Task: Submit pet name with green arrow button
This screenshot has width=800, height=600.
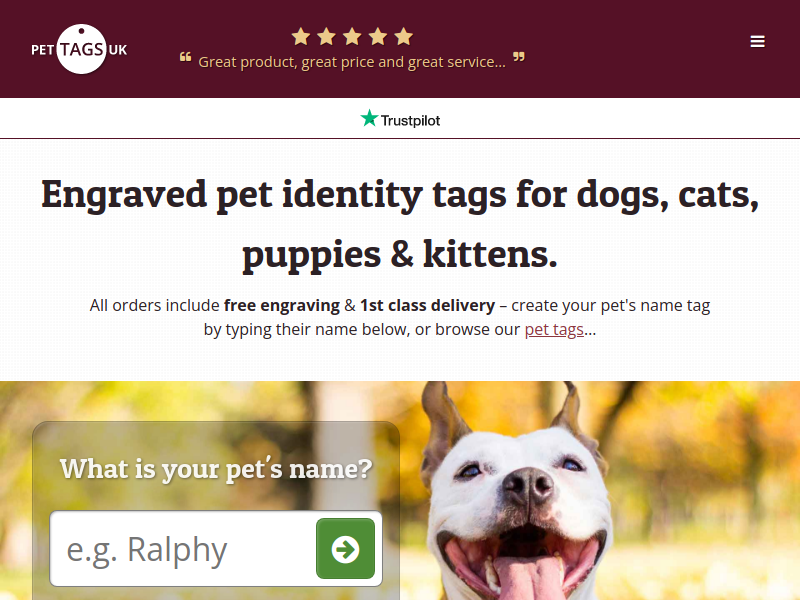Action: (345, 548)
